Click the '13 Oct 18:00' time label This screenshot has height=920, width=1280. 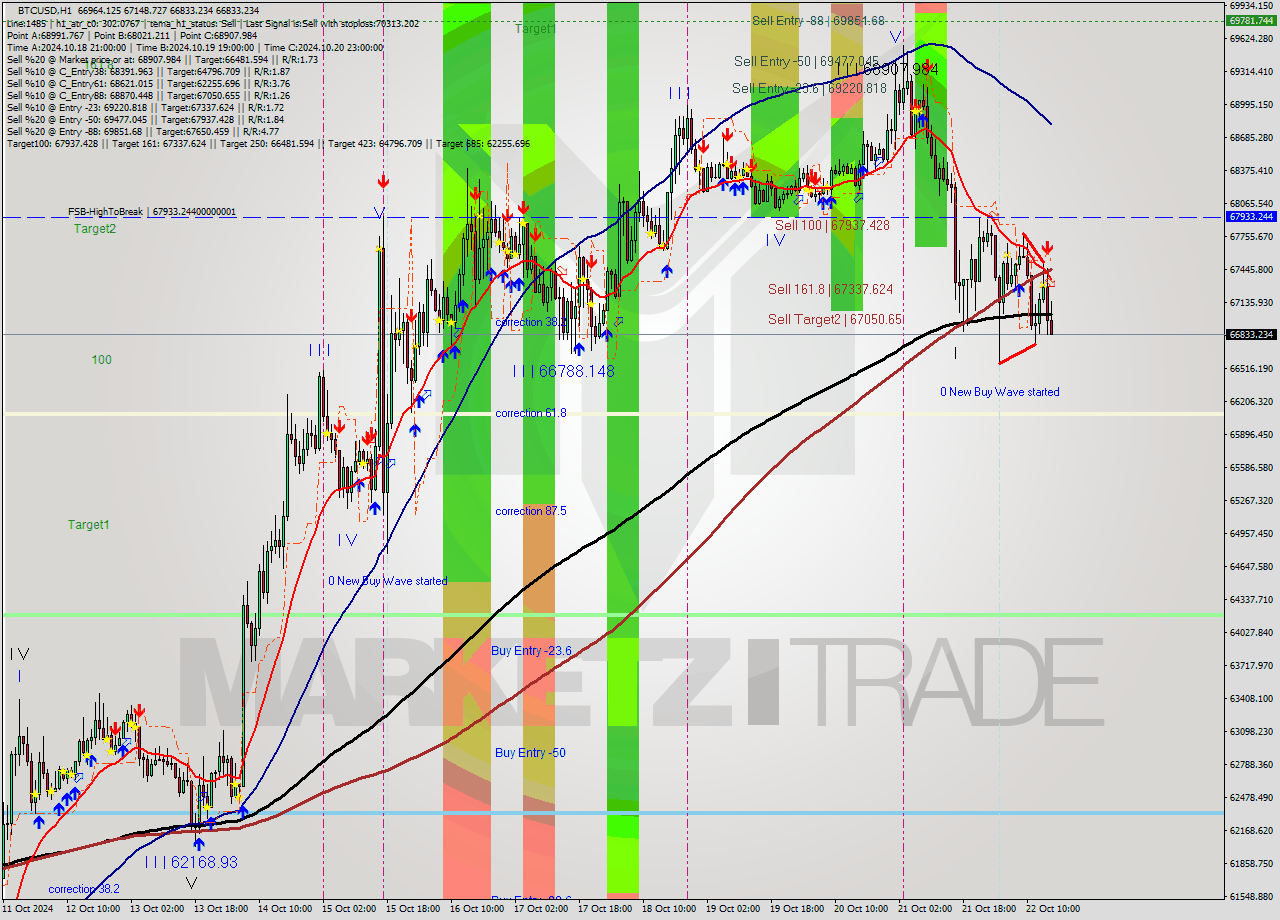(x=222, y=909)
